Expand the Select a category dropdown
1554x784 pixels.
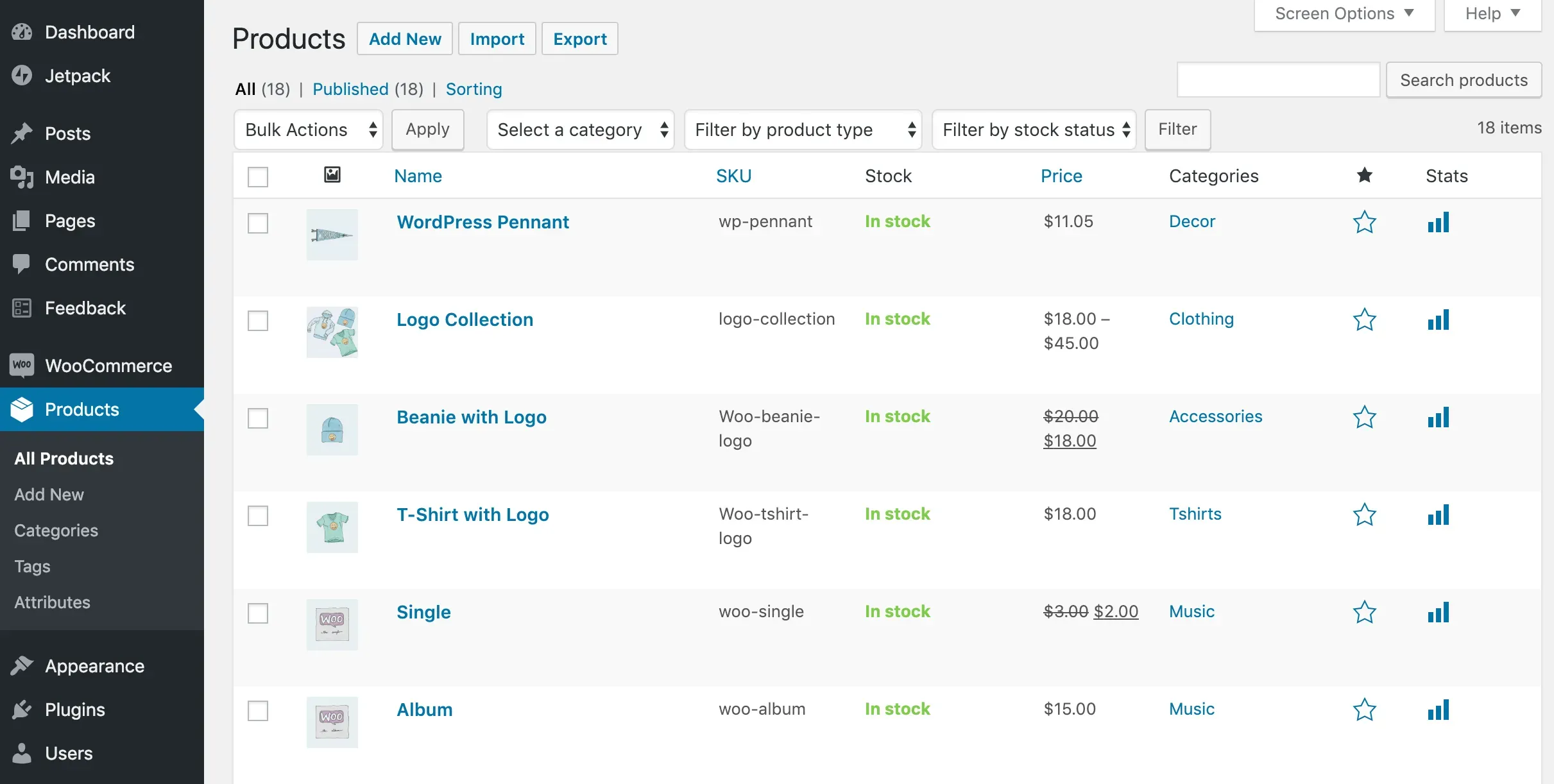point(580,130)
